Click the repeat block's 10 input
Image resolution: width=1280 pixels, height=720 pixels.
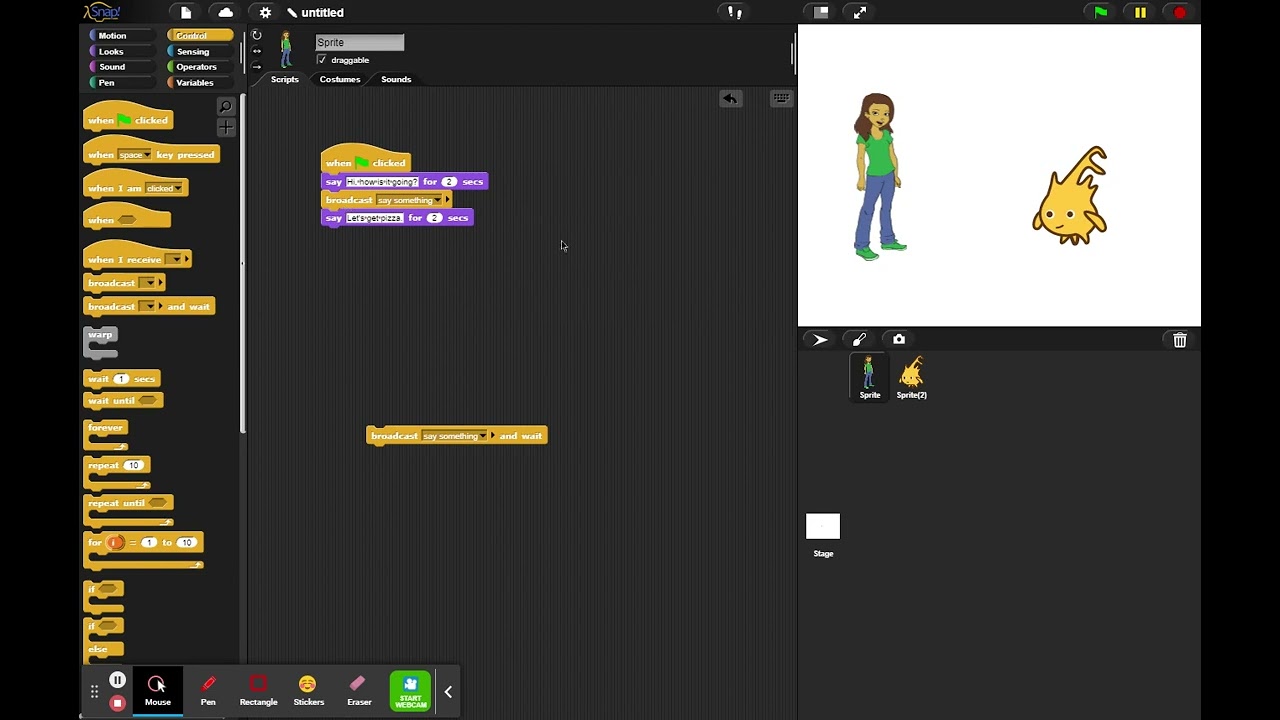134,465
